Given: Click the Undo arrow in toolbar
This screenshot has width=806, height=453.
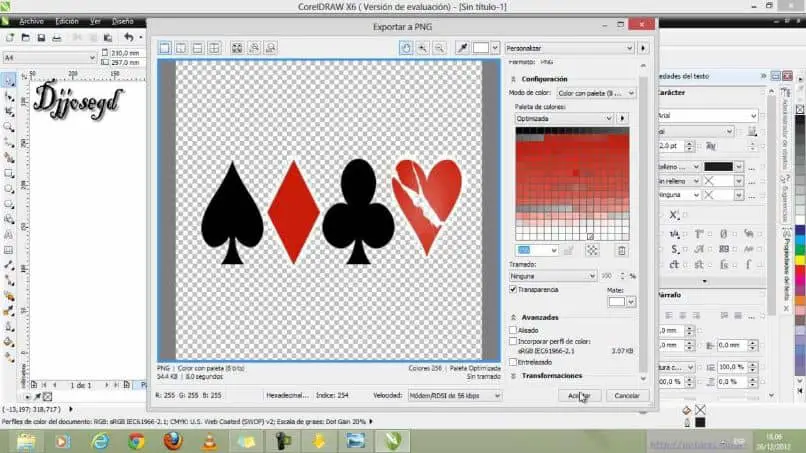Looking at the screenshot, I should [129, 37].
